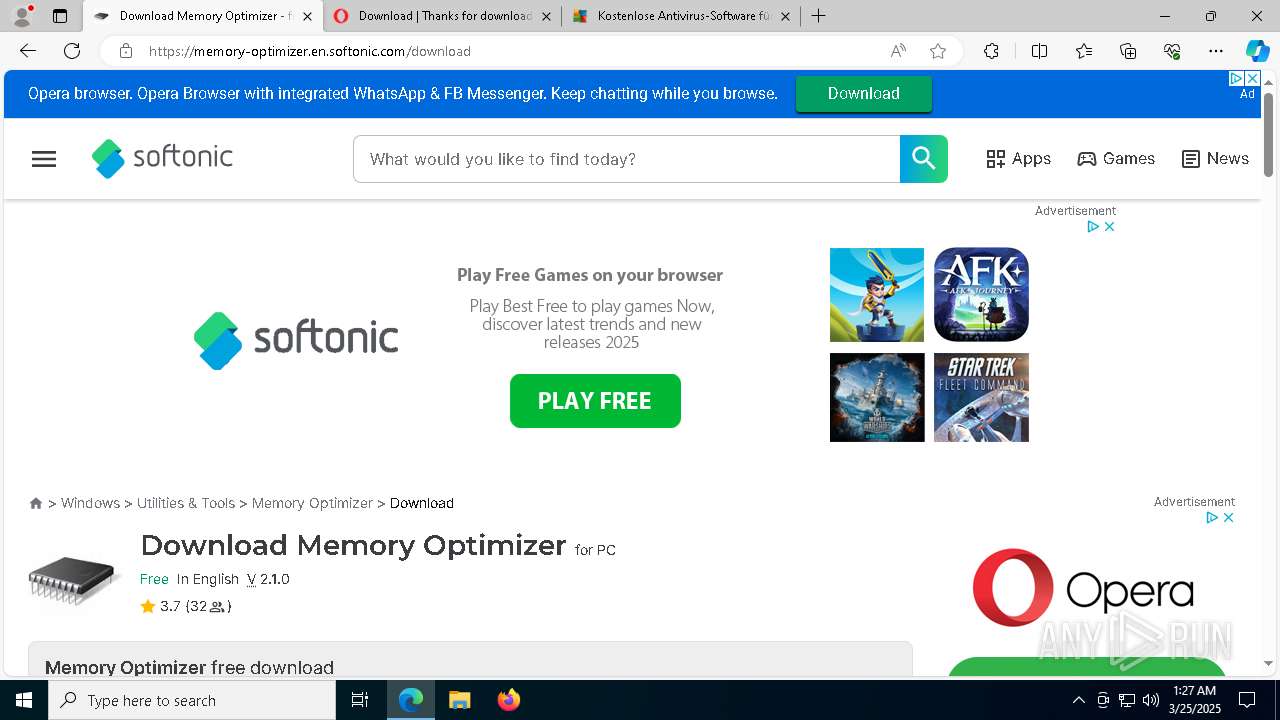Click the taskbar search box

(x=192, y=700)
